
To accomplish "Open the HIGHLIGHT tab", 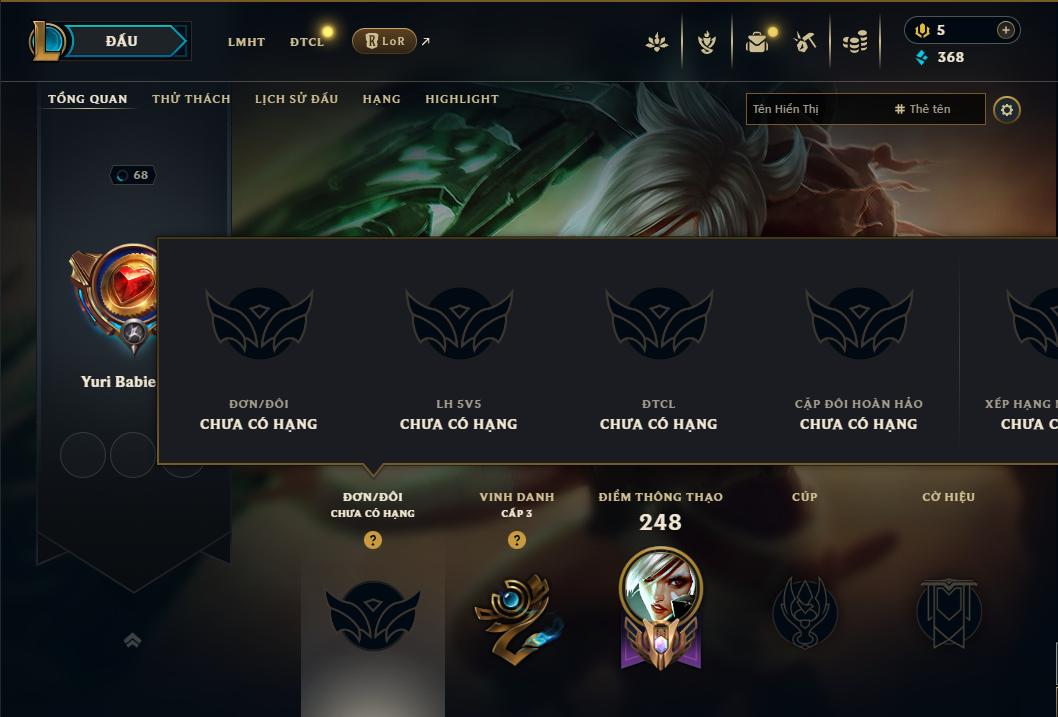I will 462,98.
